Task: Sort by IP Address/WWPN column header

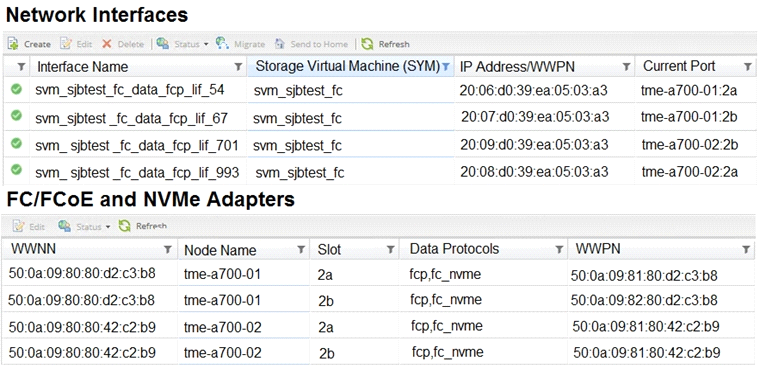Action: [517, 67]
